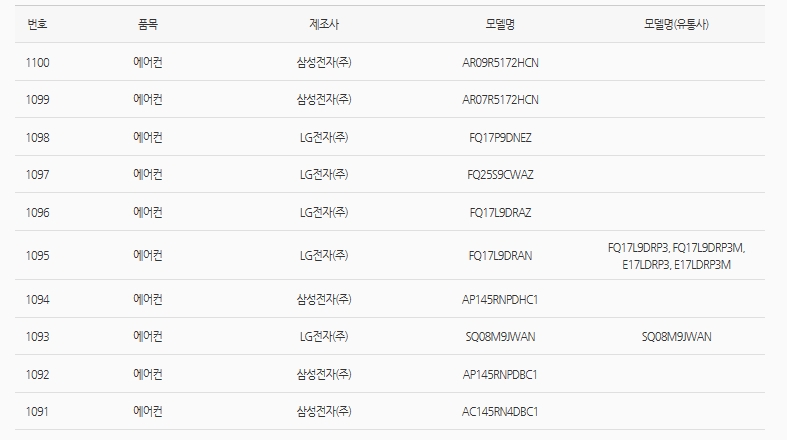Click the 제조사 column header
This screenshot has width=787, height=440.
pyautogui.click(x=324, y=24)
